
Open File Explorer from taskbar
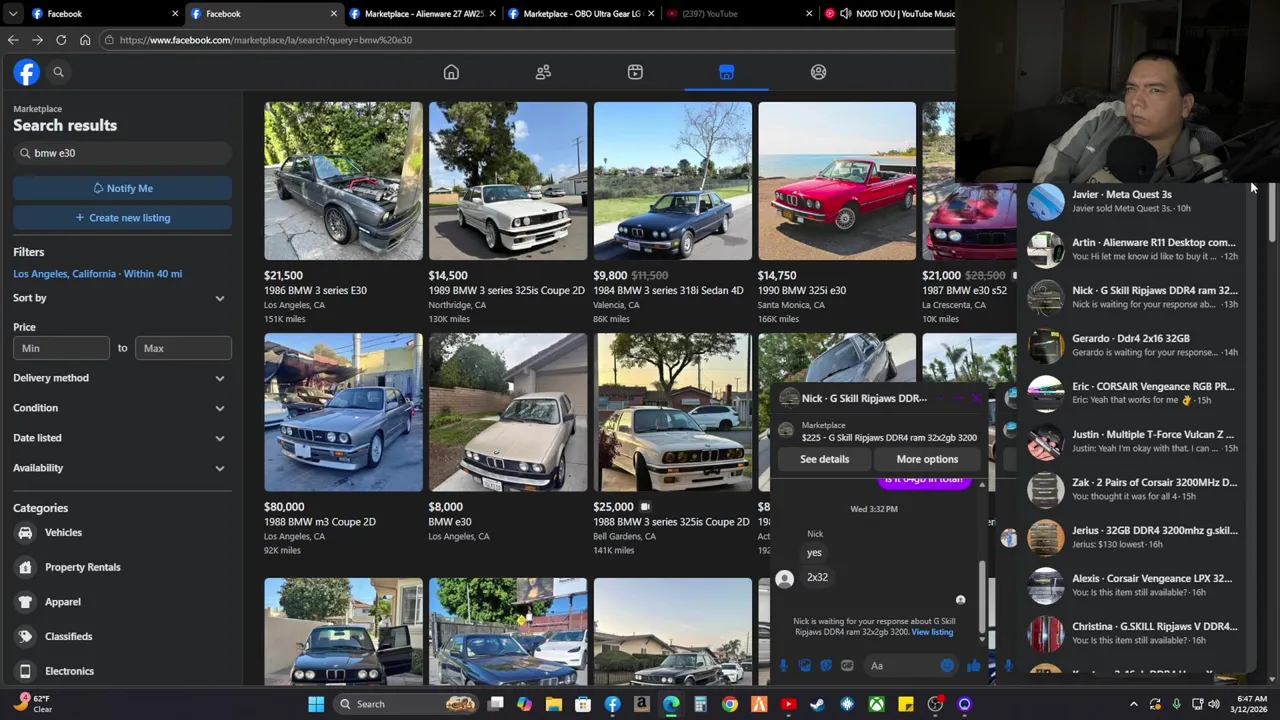(x=554, y=704)
